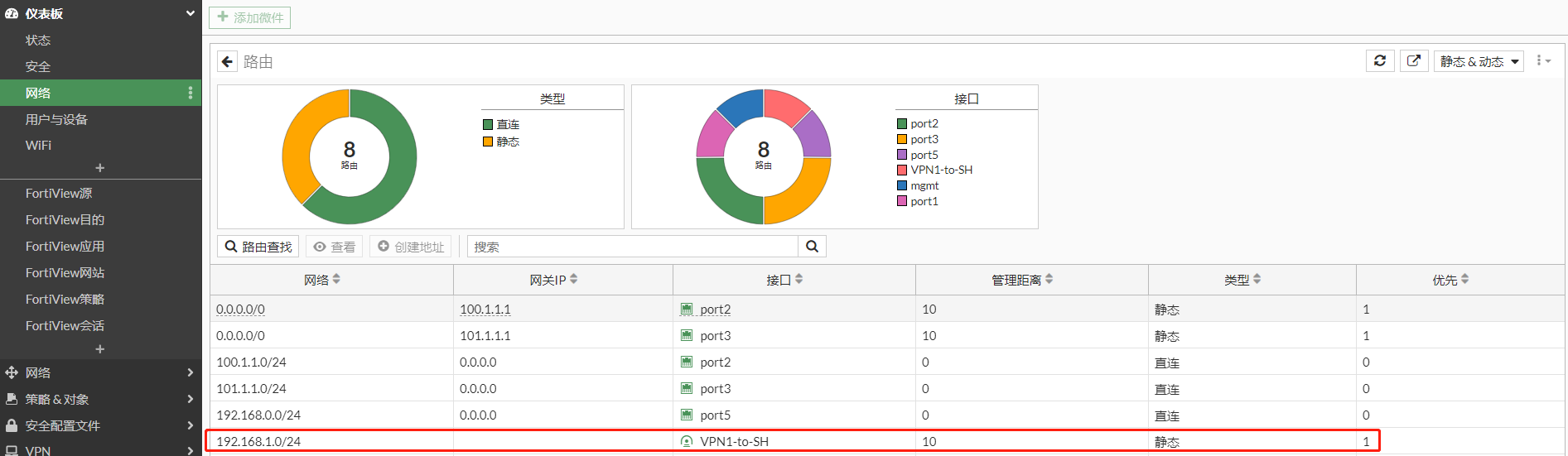Screen dimensions: 1568x456
Task: Click the three dots on 网络 sidebar item
Action: (x=191, y=93)
